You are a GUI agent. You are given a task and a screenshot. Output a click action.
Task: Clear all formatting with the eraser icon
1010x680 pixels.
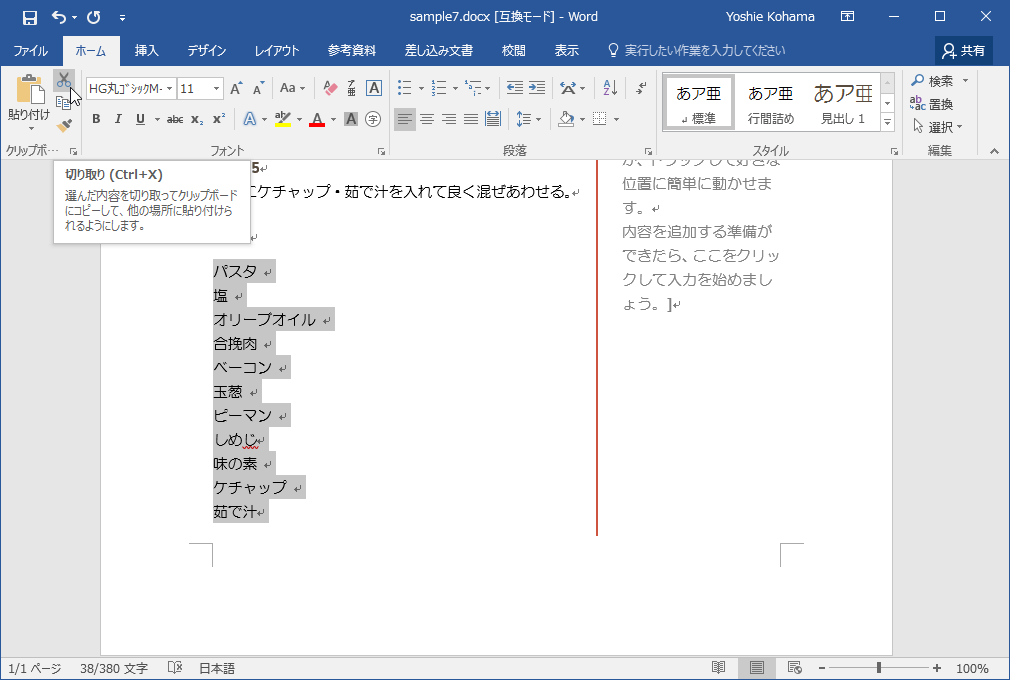click(x=330, y=88)
